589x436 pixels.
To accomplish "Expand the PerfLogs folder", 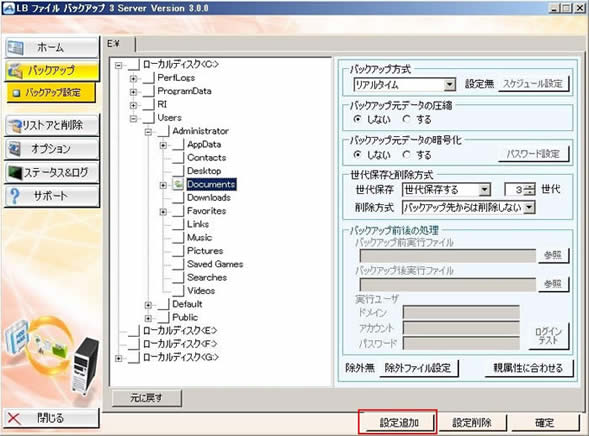I will click(133, 78).
